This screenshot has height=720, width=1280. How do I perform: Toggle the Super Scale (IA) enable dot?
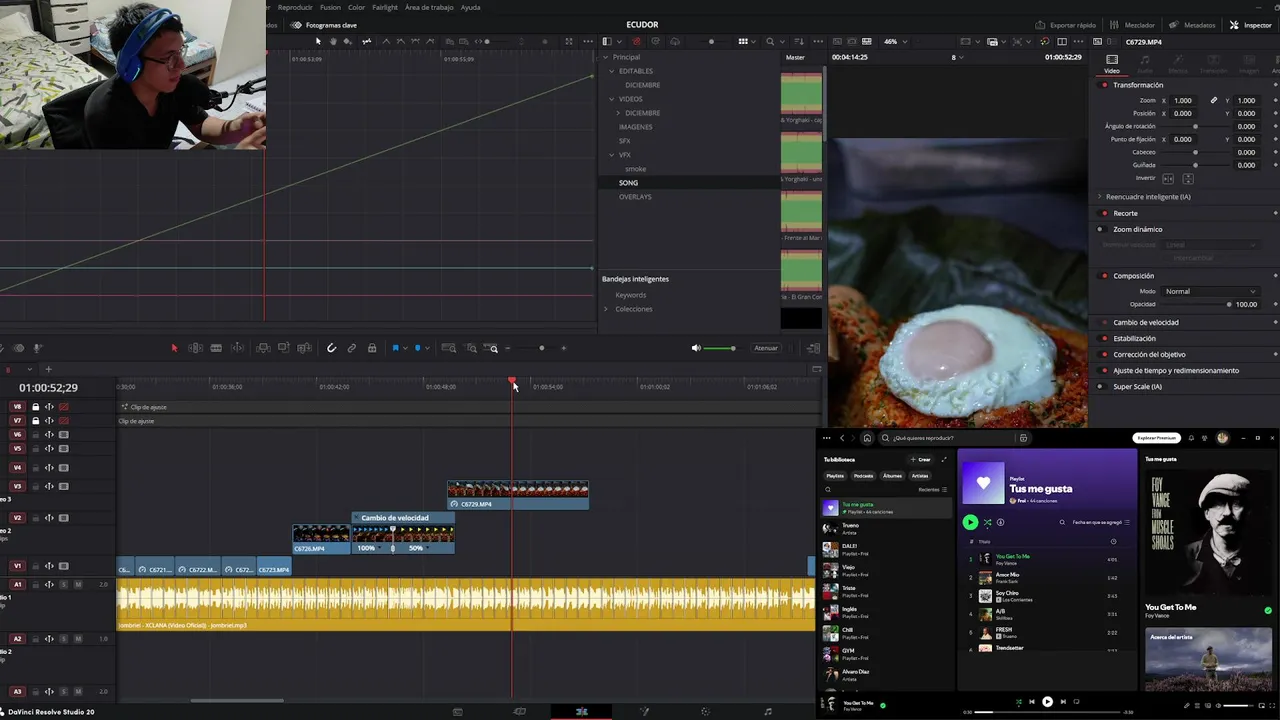pyautogui.click(x=1100, y=387)
